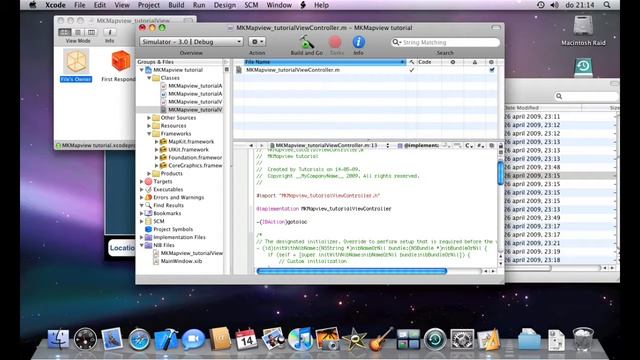The height and width of the screenshot is (360, 640).
Task: Click the vertical scrollbar thumb in the editor
Action: [500, 173]
